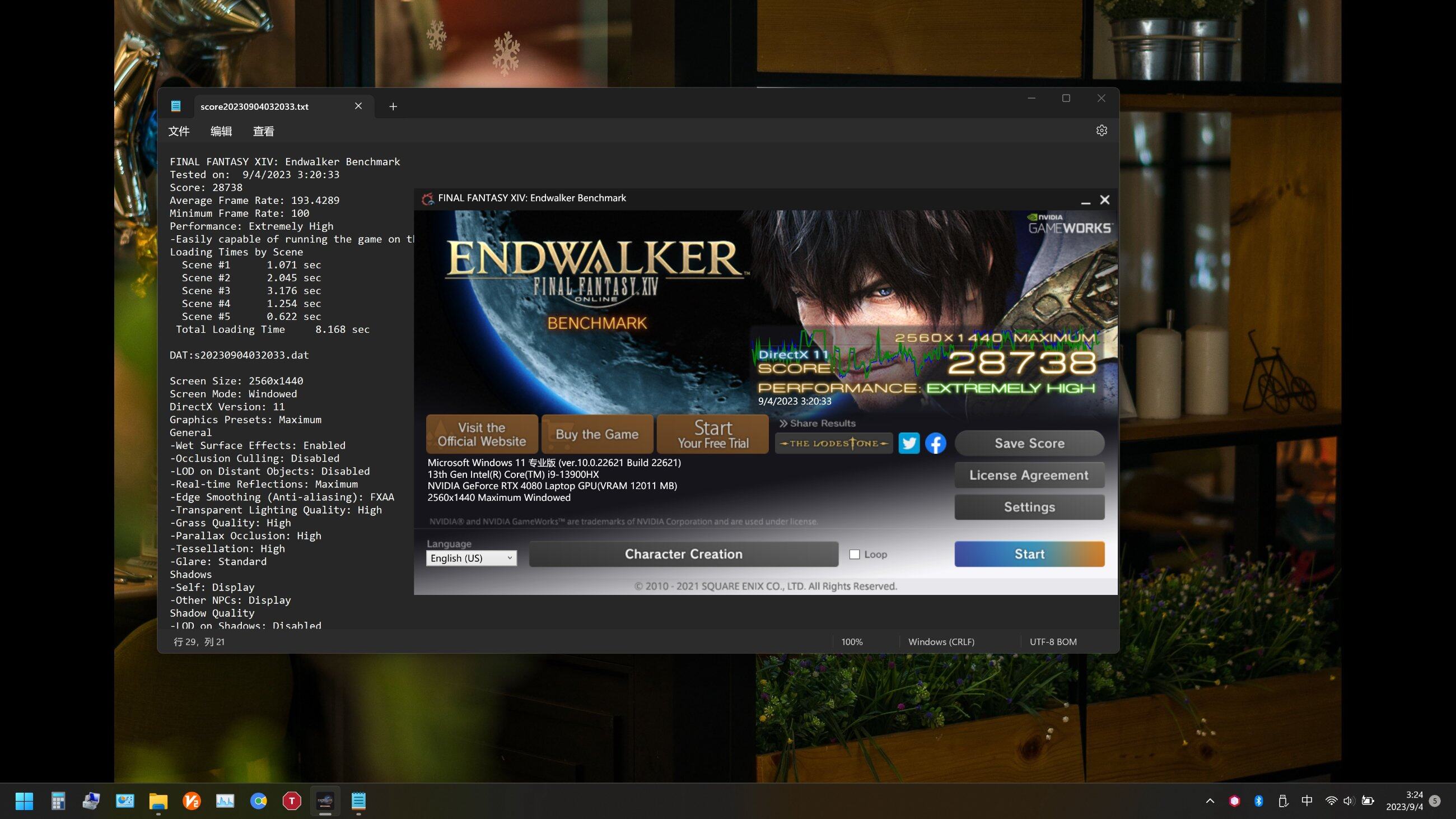Open the orange V2 taskbar app
1456x819 pixels.
pos(192,801)
